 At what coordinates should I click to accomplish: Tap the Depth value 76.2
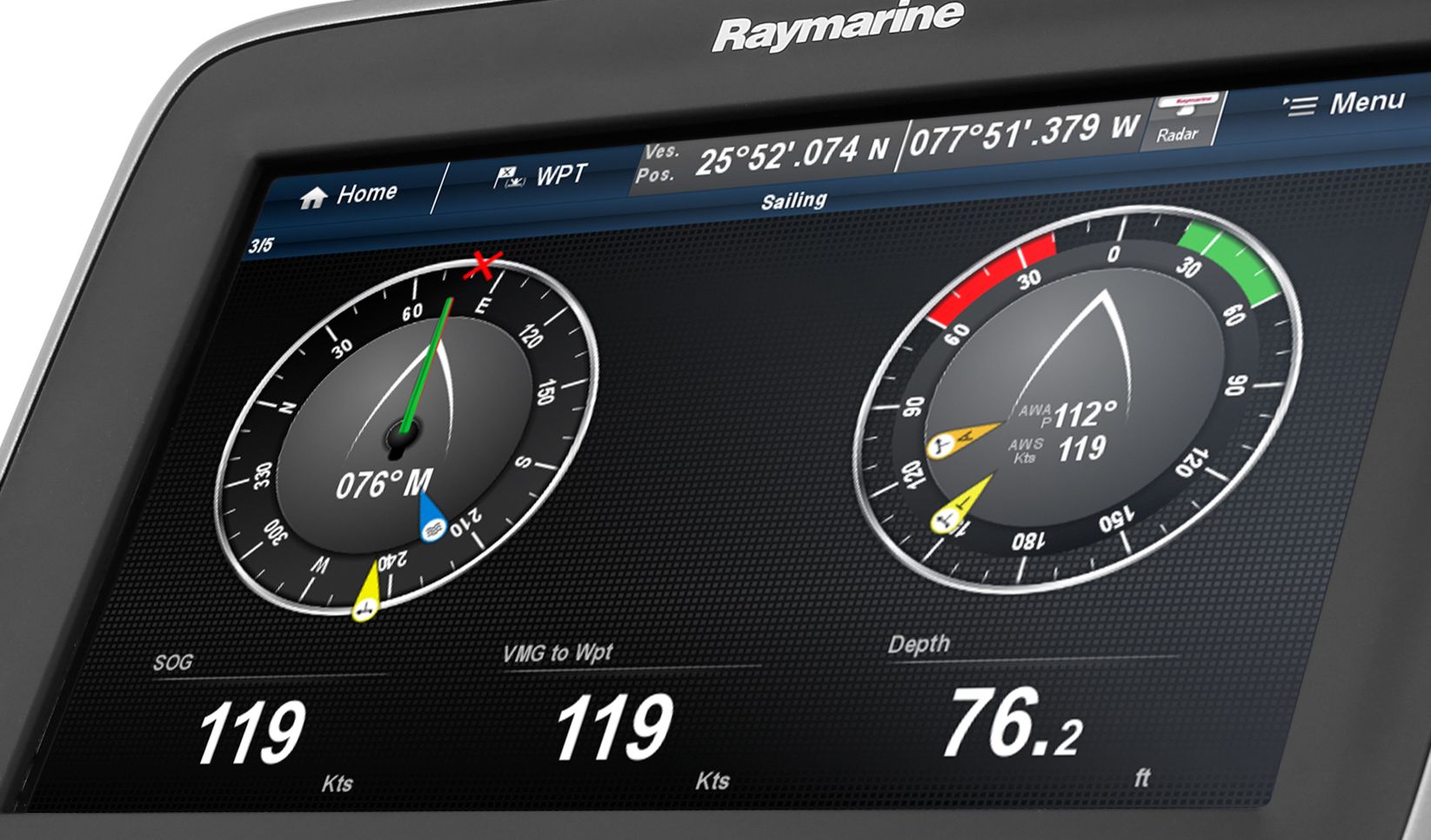pos(1013,723)
